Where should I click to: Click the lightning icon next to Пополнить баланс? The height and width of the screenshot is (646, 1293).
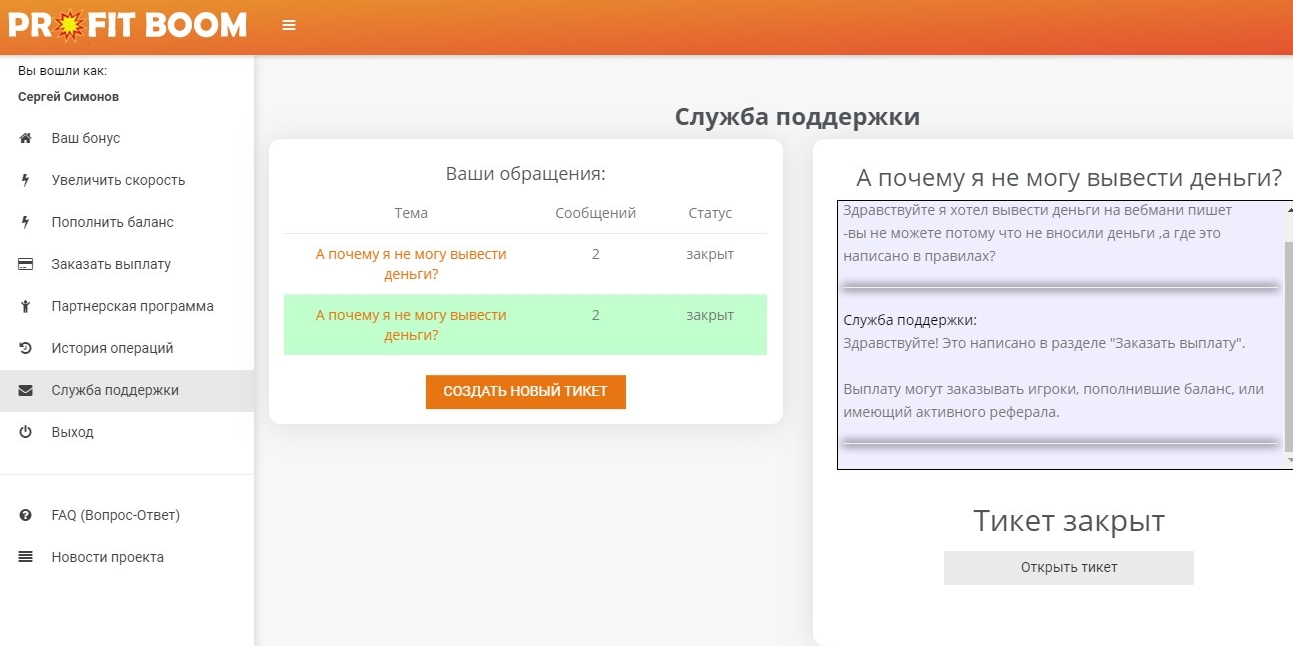26,223
